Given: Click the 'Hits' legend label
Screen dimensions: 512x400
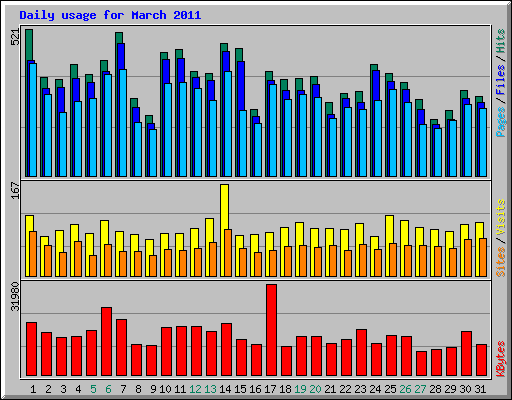Looking at the screenshot, I should [x=501, y=41].
